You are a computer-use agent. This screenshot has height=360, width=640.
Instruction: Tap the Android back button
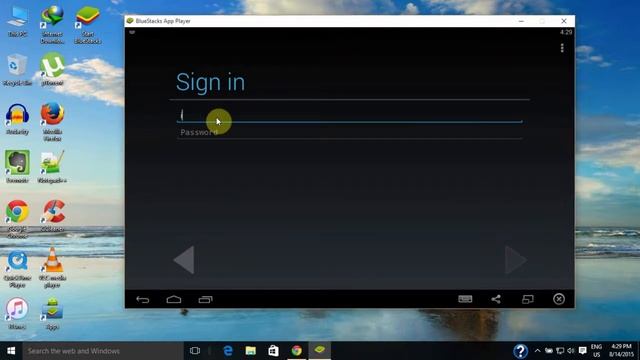142,300
